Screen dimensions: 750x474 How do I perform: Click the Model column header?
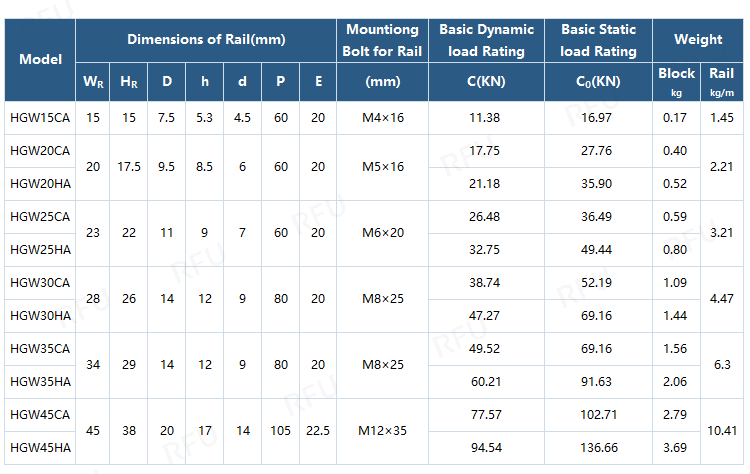tap(40, 60)
